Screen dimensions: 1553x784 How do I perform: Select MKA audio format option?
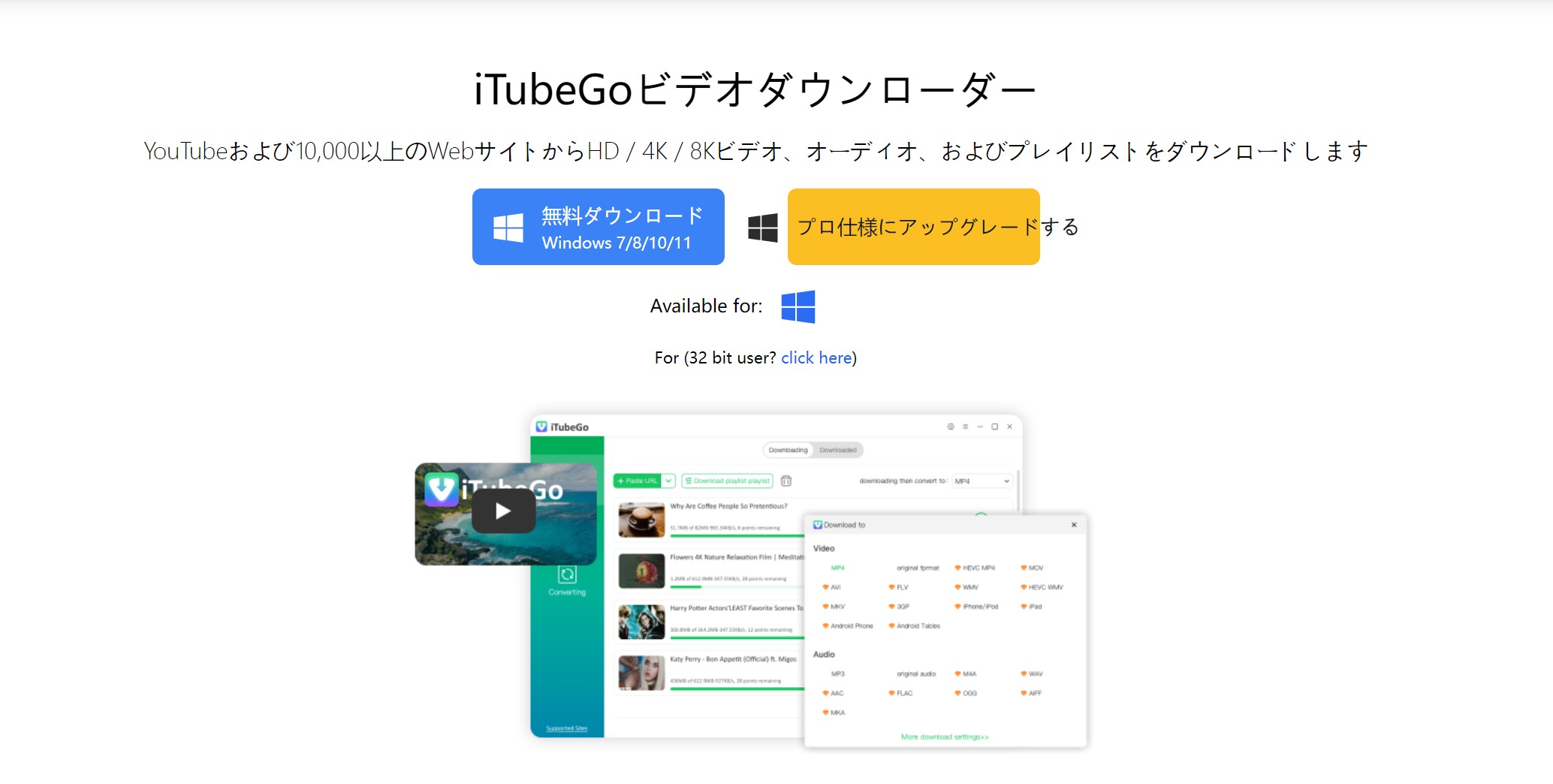pyautogui.click(x=834, y=713)
